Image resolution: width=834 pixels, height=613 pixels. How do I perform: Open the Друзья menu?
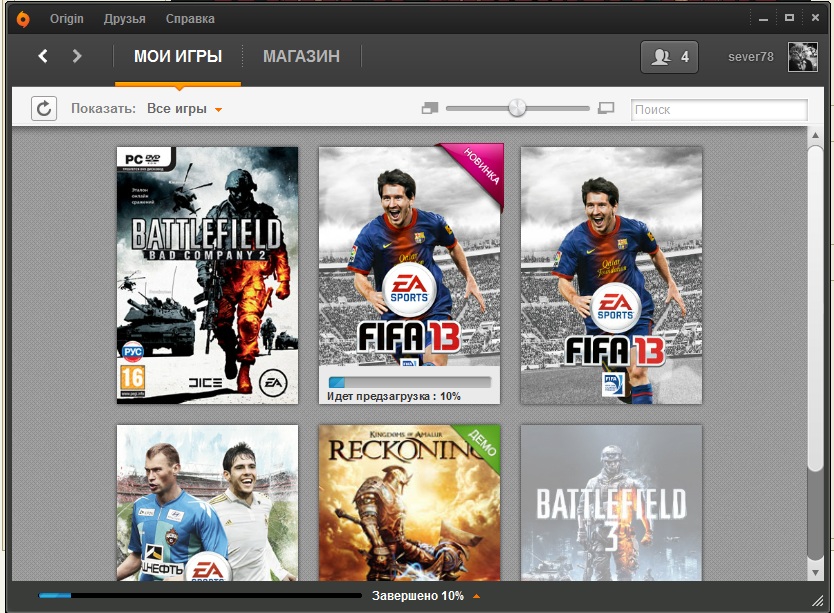tap(124, 19)
